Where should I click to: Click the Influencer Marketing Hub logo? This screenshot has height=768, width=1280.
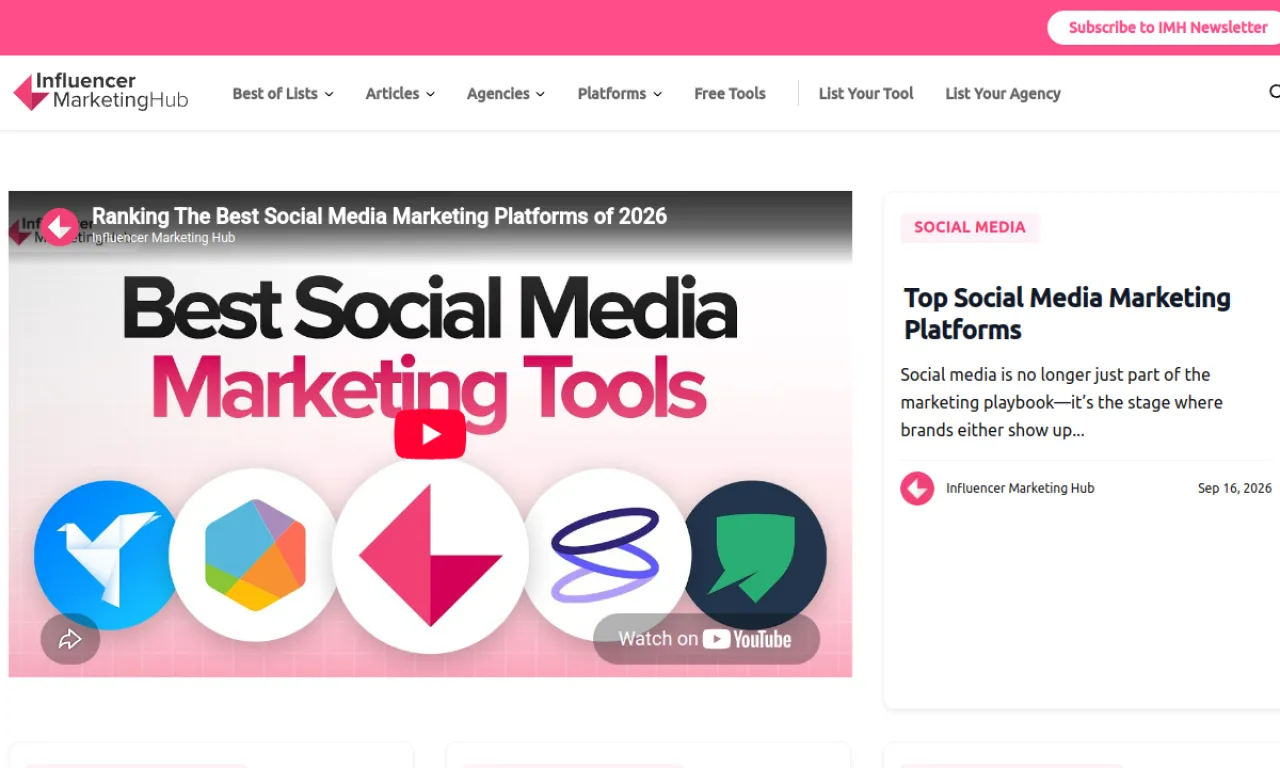[x=100, y=92]
